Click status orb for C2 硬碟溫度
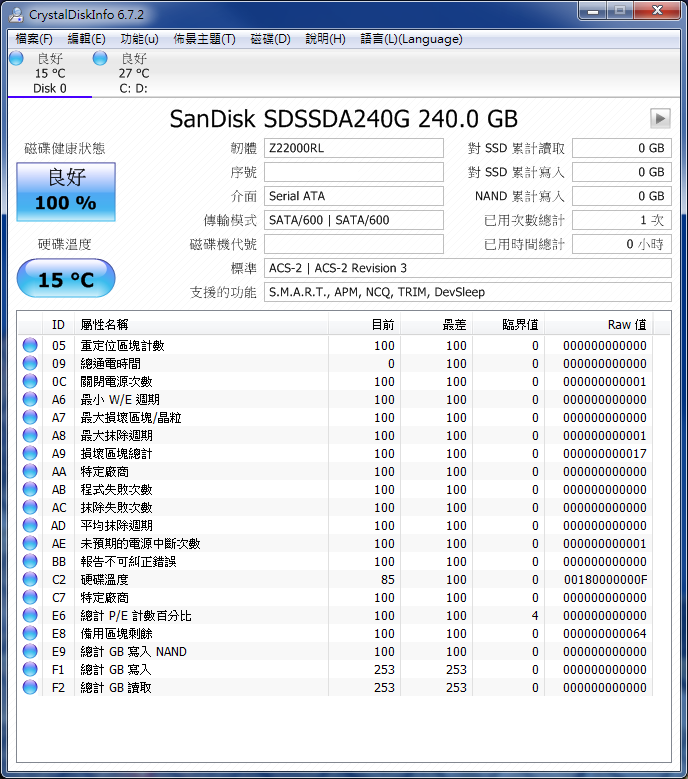 [30, 579]
